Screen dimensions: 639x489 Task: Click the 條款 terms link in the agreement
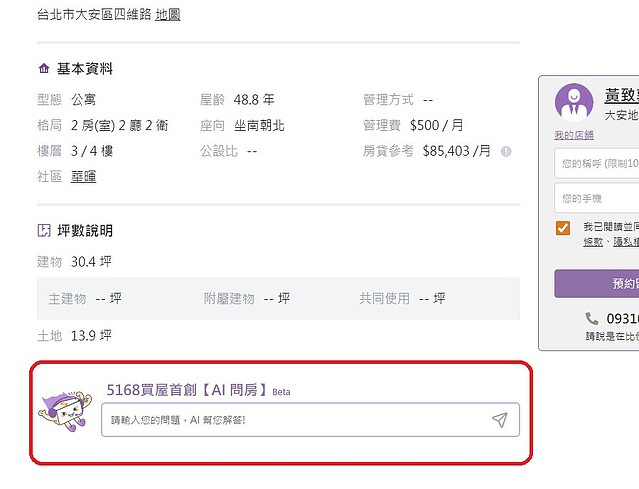[593, 242]
